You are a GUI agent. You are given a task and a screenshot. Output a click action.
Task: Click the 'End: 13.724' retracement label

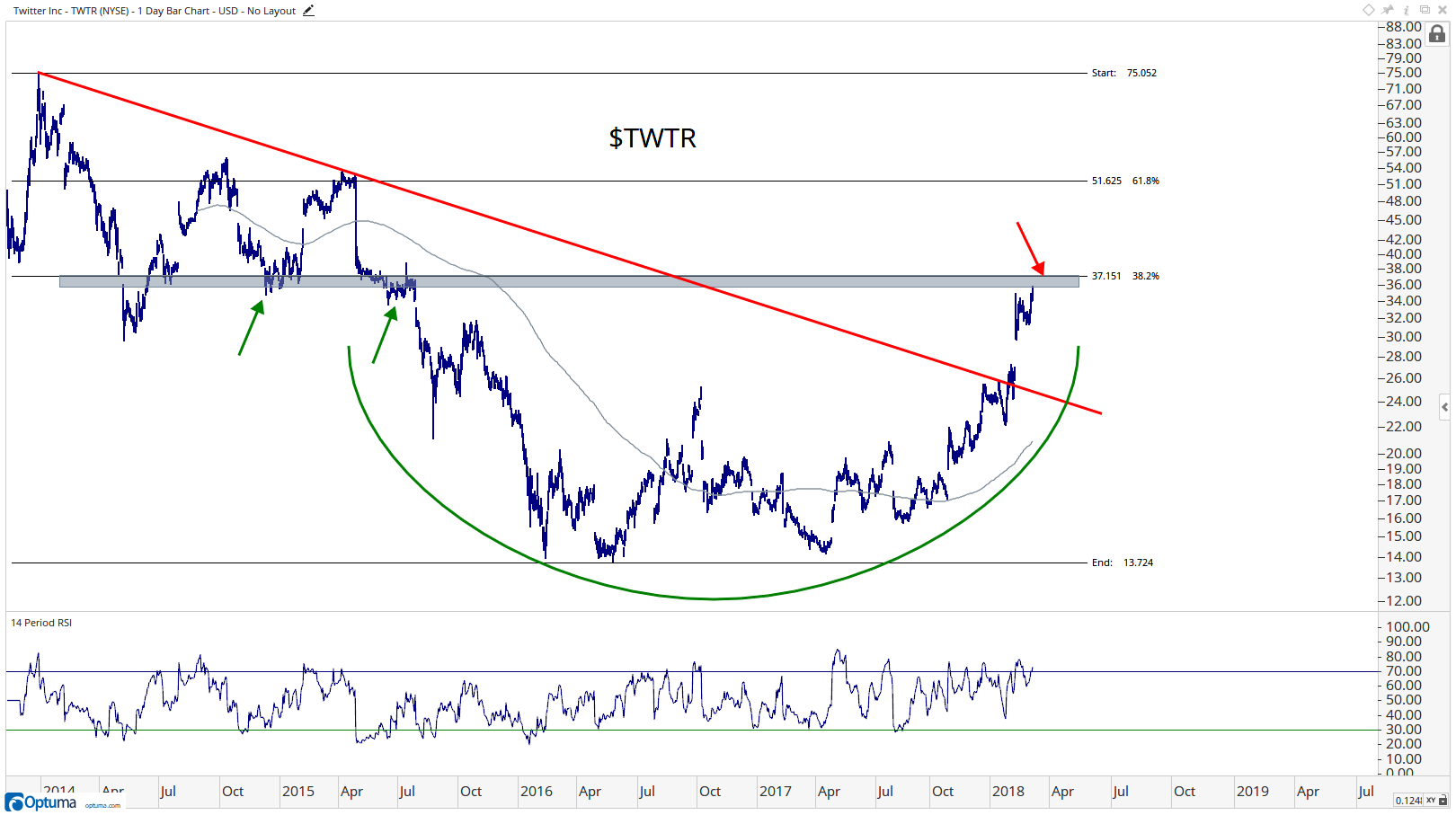click(x=1123, y=563)
